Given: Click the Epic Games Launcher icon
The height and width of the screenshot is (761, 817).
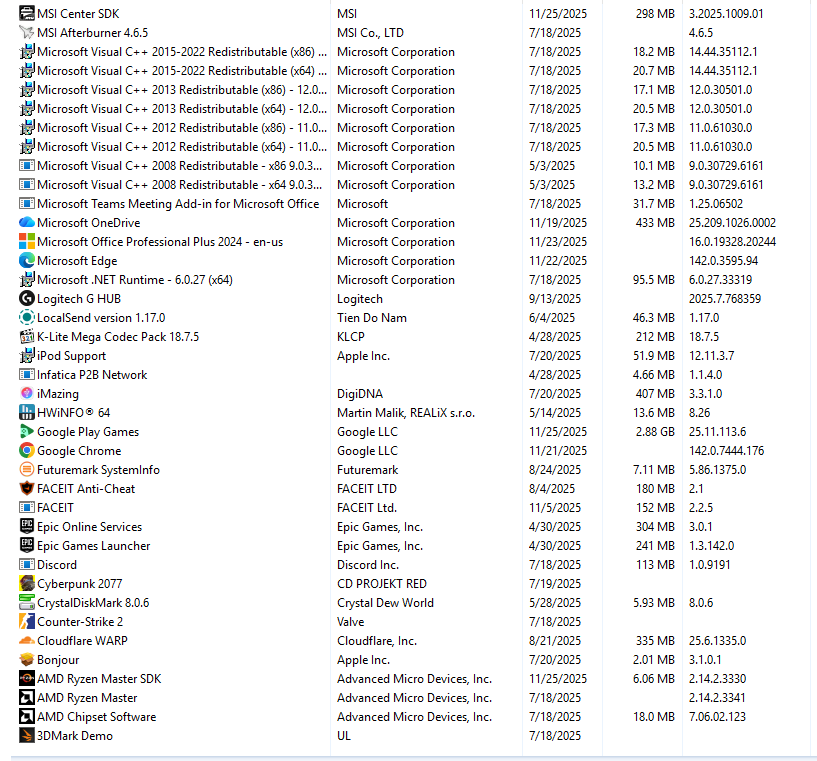Looking at the screenshot, I should coord(27,545).
